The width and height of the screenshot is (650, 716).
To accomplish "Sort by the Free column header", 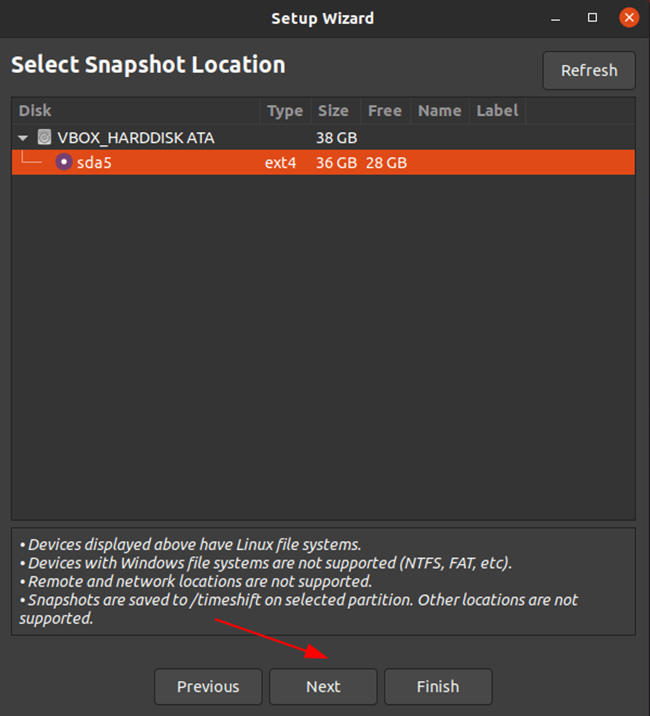I will point(385,111).
